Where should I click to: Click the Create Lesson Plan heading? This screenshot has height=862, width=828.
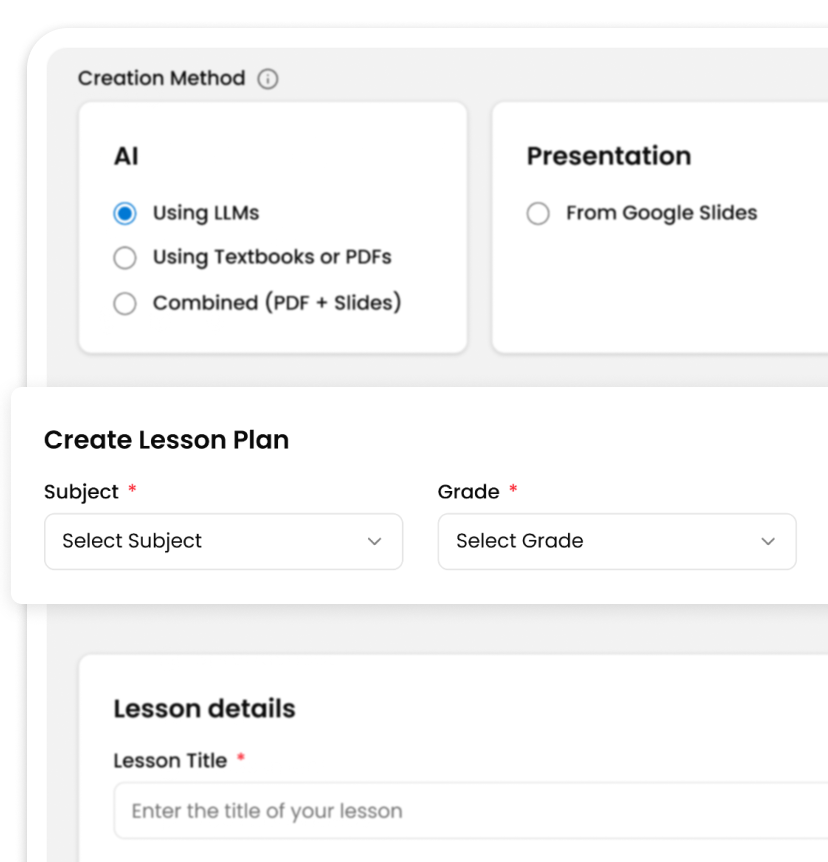[166, 440]
